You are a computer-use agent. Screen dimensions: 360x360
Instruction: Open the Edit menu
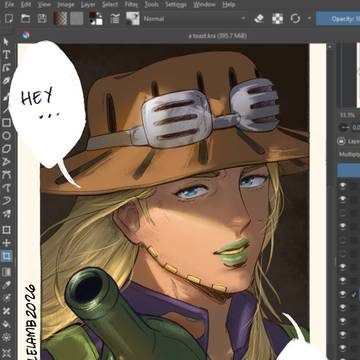click(x=26, y=5)
